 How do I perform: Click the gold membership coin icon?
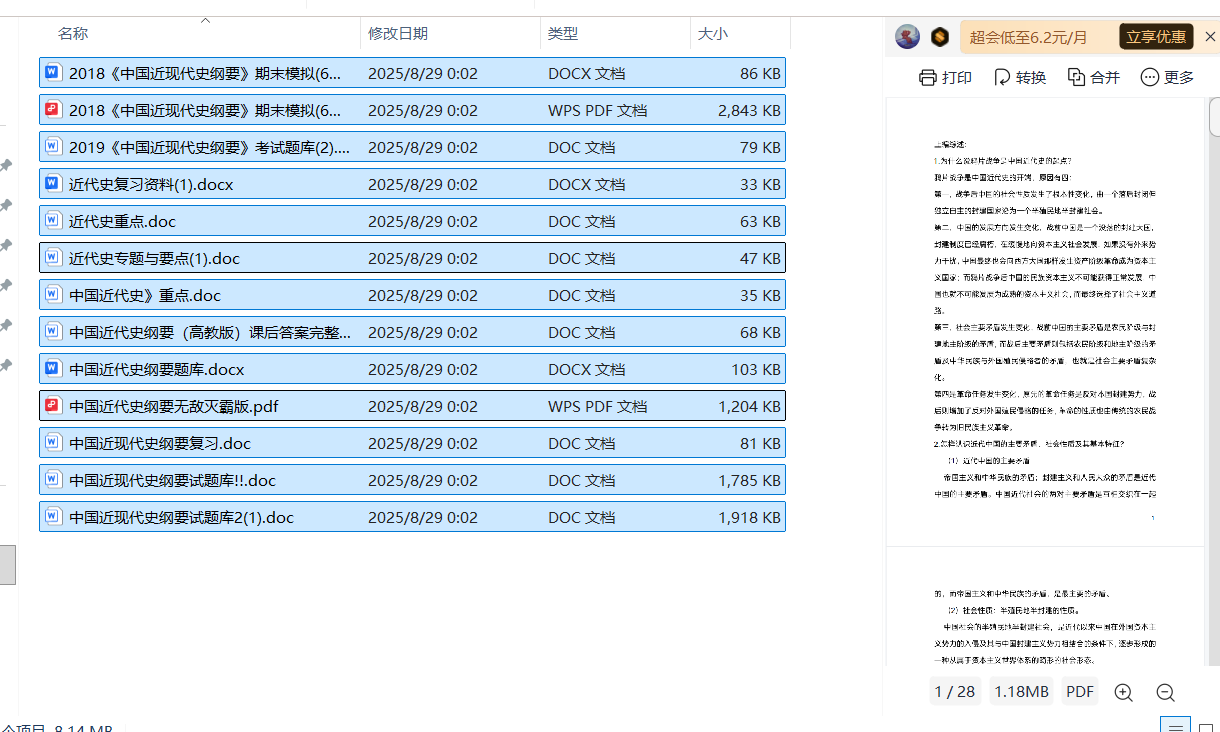[938, 36]
